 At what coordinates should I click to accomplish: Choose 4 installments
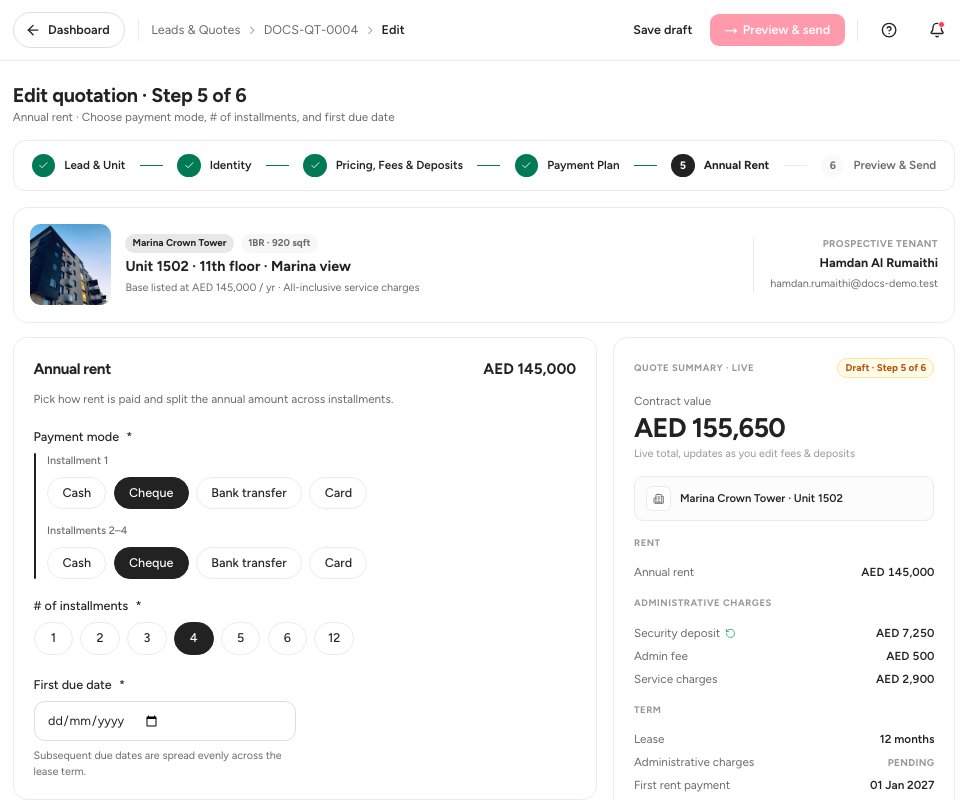point(193,638)
